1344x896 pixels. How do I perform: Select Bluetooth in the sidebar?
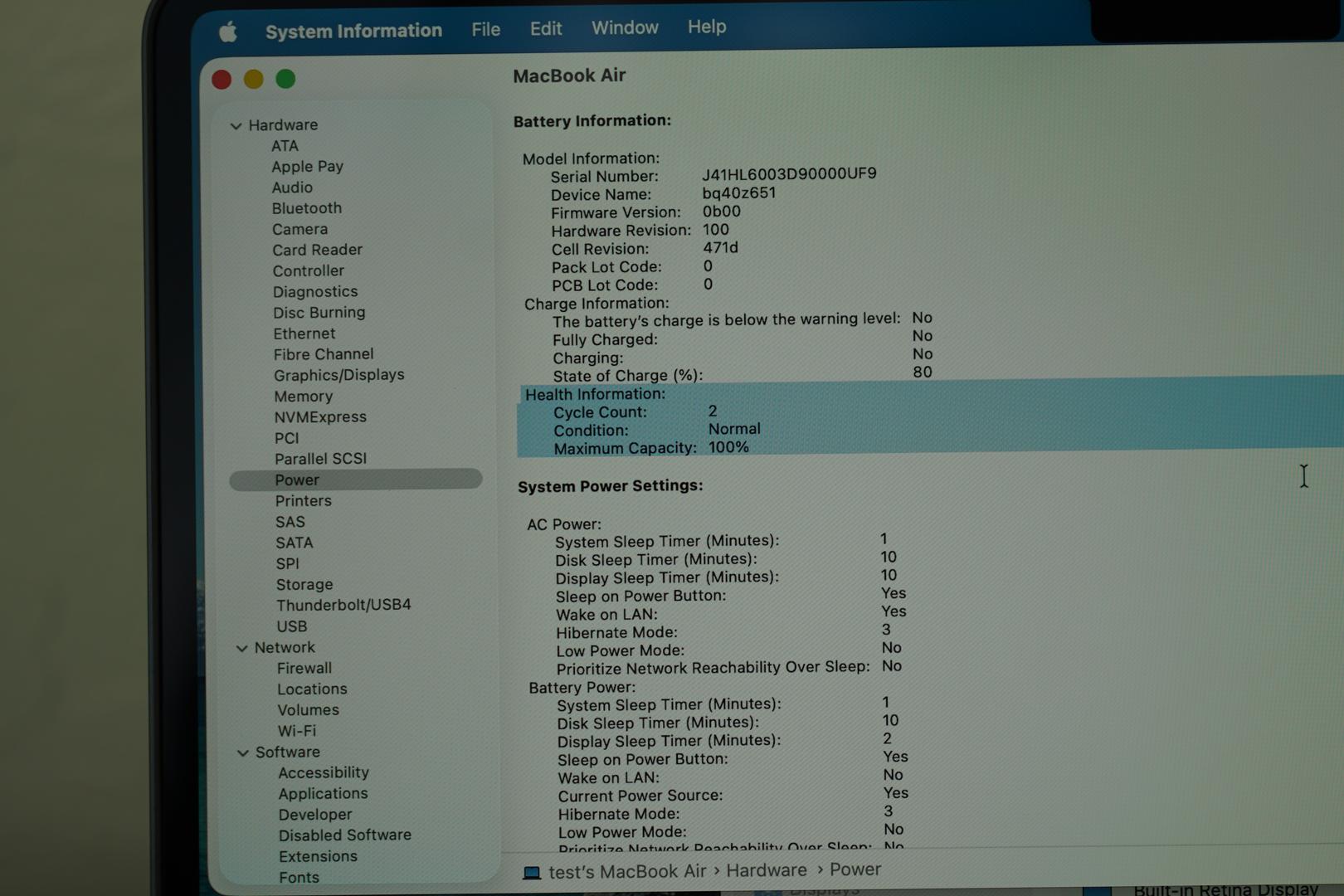point(306,208)
